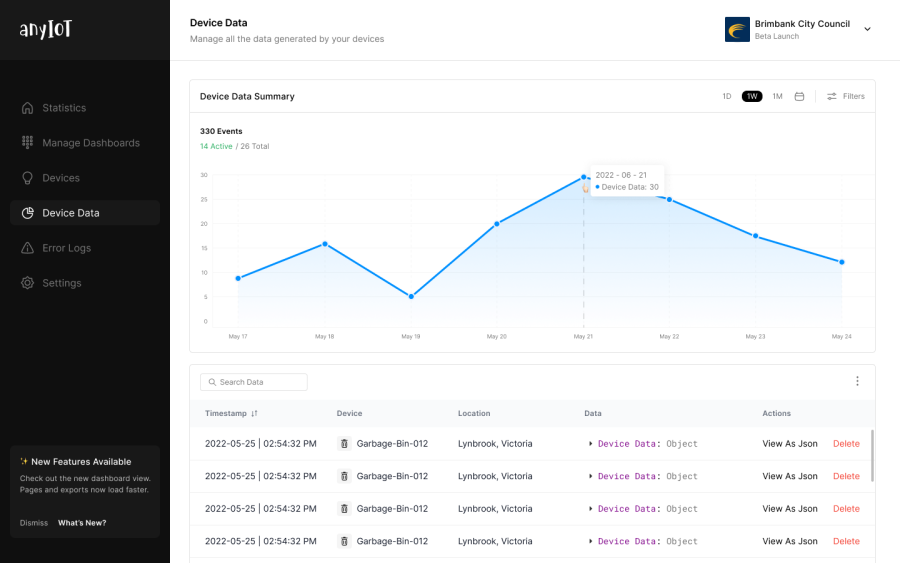The height and width of the screenshot is (563, 900).
Task: Click the chart point for May 17
Action: click(238, 278)
